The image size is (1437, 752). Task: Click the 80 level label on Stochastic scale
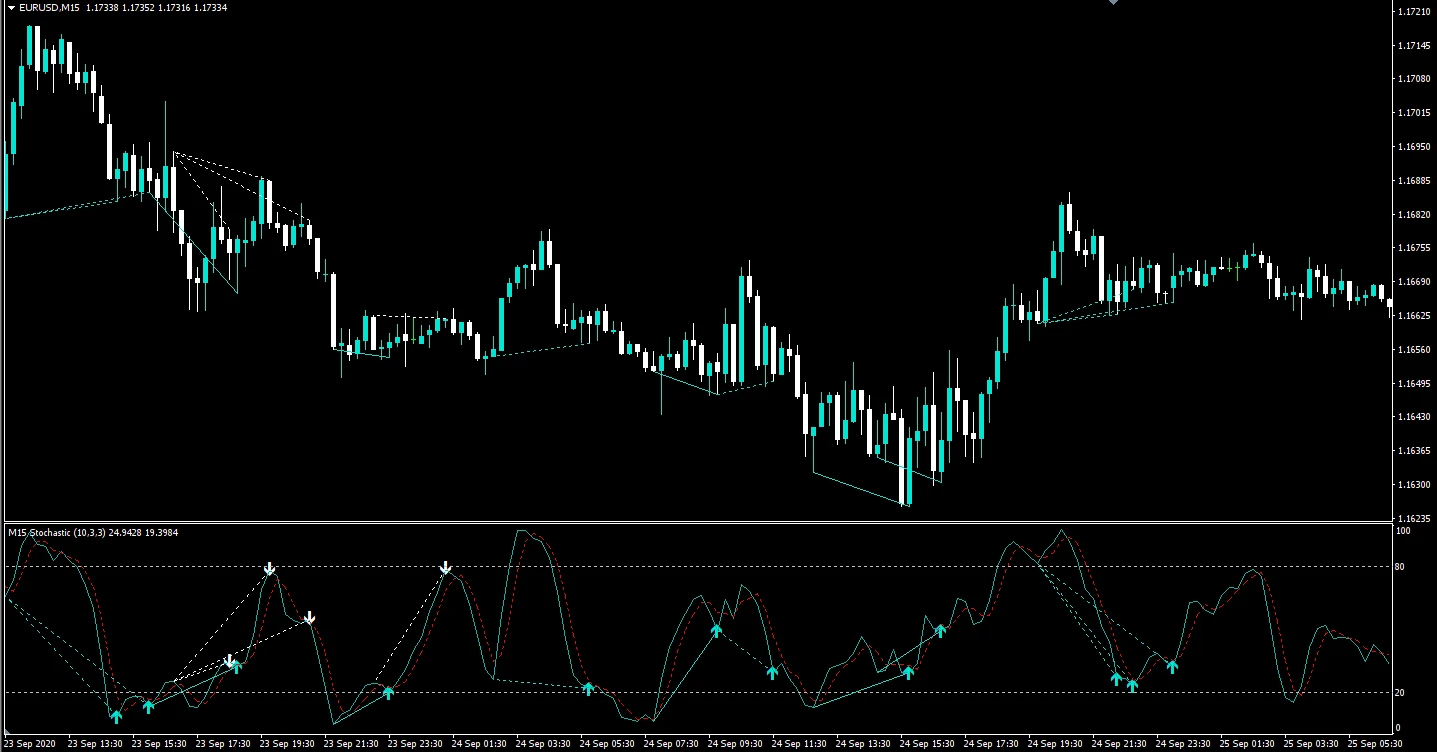(1402, 567)
